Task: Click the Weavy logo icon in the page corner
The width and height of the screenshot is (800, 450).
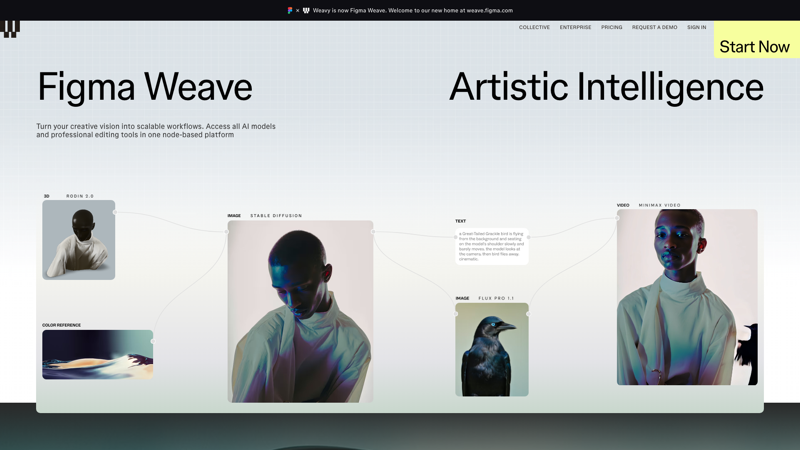Action: (x=10, y=29)
